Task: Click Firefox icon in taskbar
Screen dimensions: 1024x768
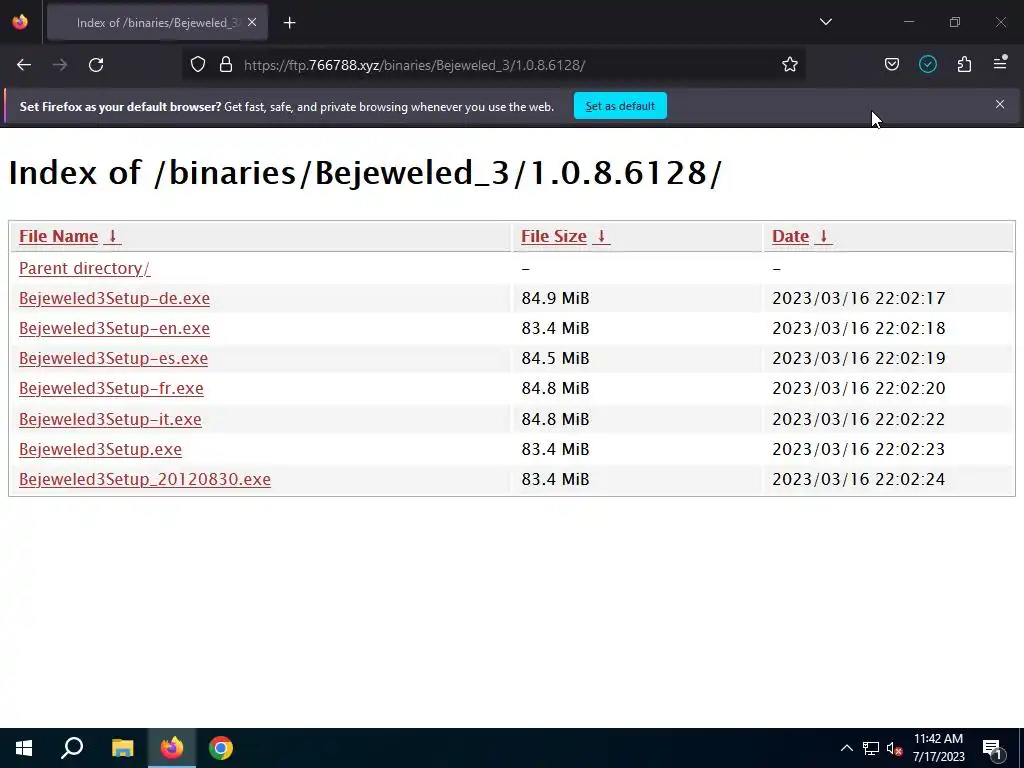Action: [172, 748]
